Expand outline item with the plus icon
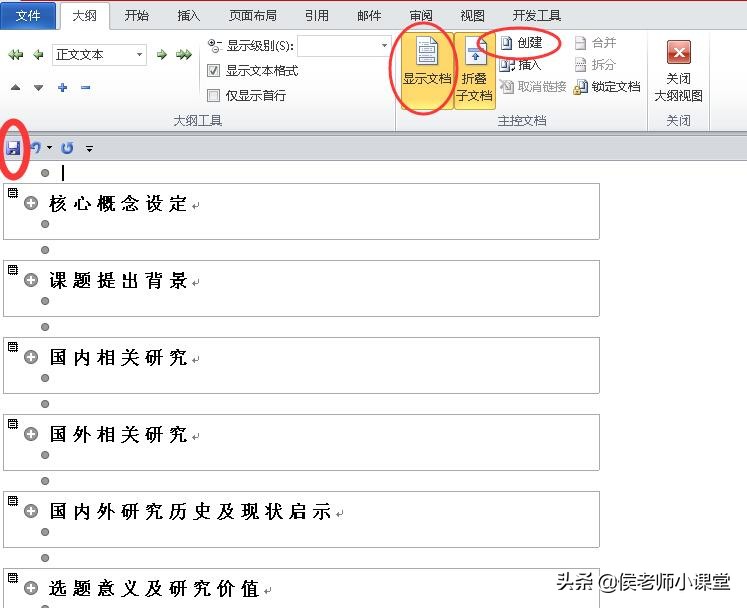The height and width of the screenshot is (608, 747). [62, 88]
